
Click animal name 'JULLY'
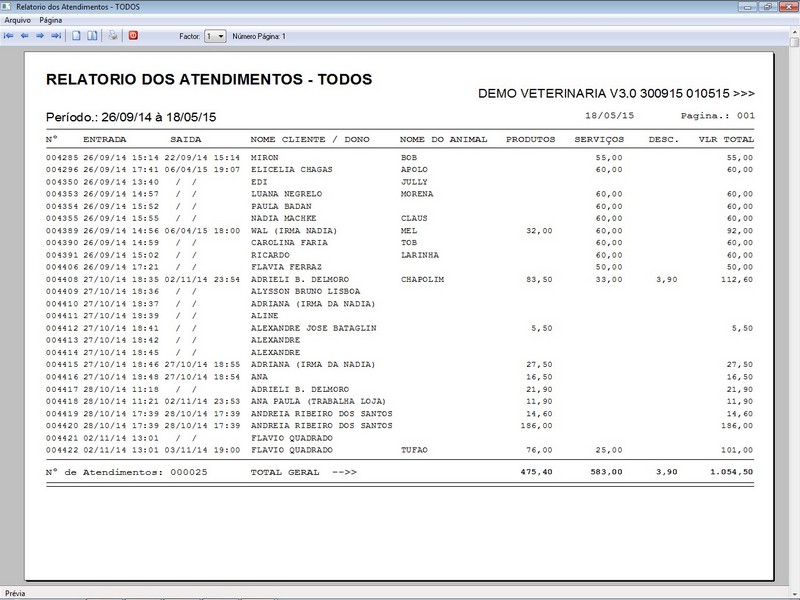click(414, 182)
